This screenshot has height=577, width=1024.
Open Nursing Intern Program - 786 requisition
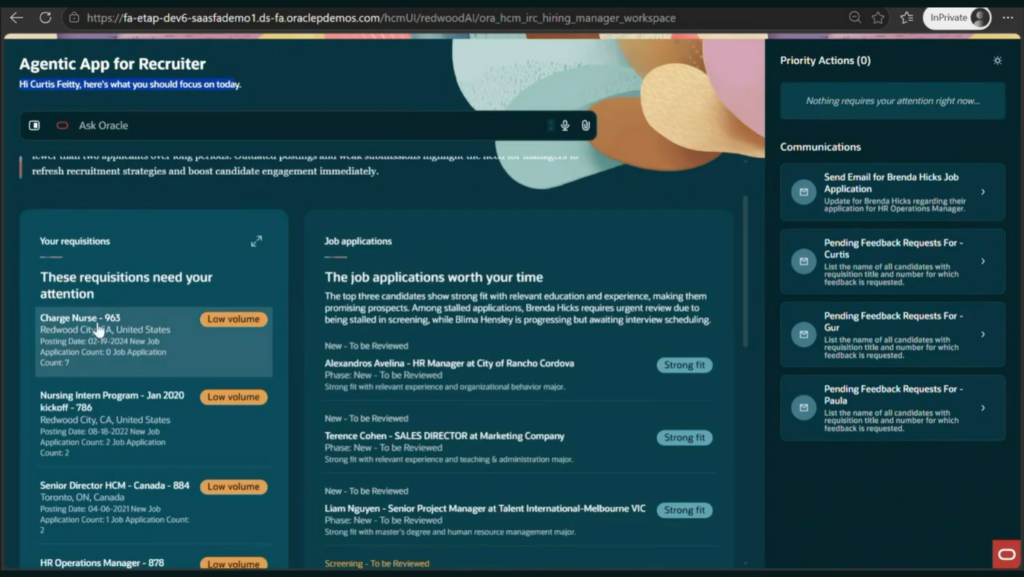(x=154, y=424)
